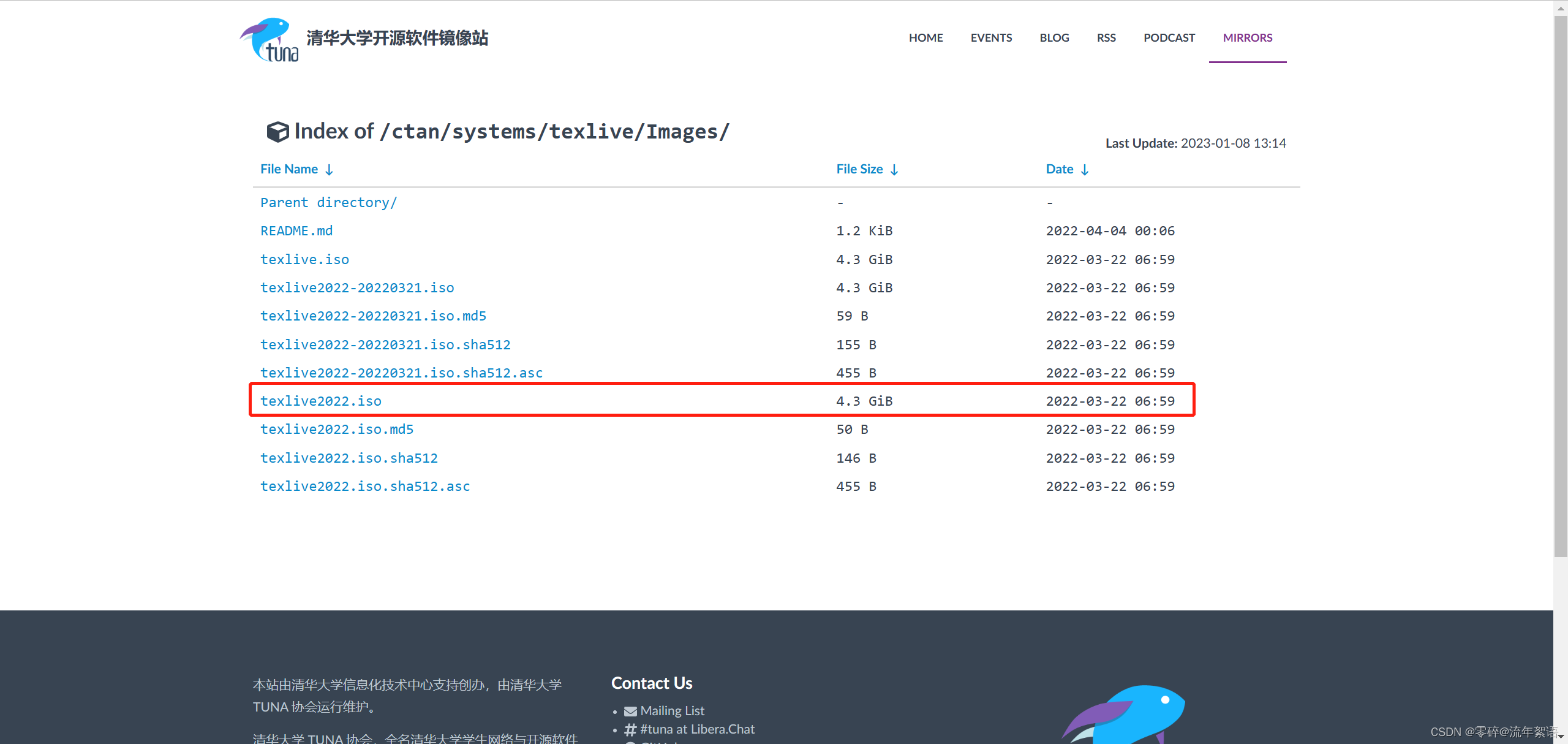The image size is (1568, 744).
Task: Open the HOME menu item
Action: [x=925, y=38]
